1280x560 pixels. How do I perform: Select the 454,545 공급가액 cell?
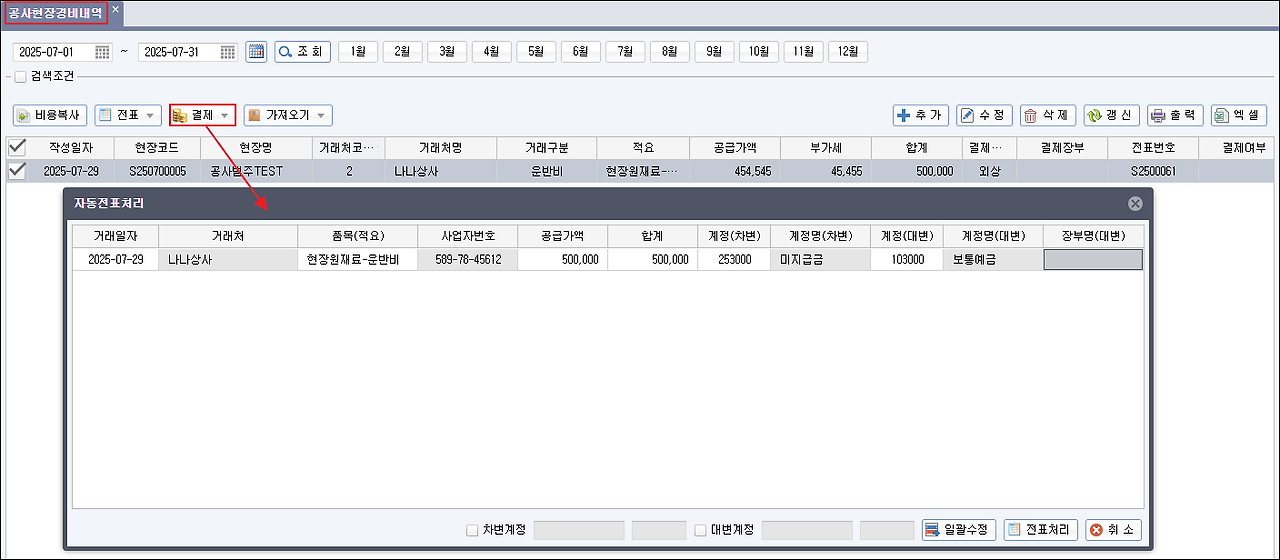[735, 171]
